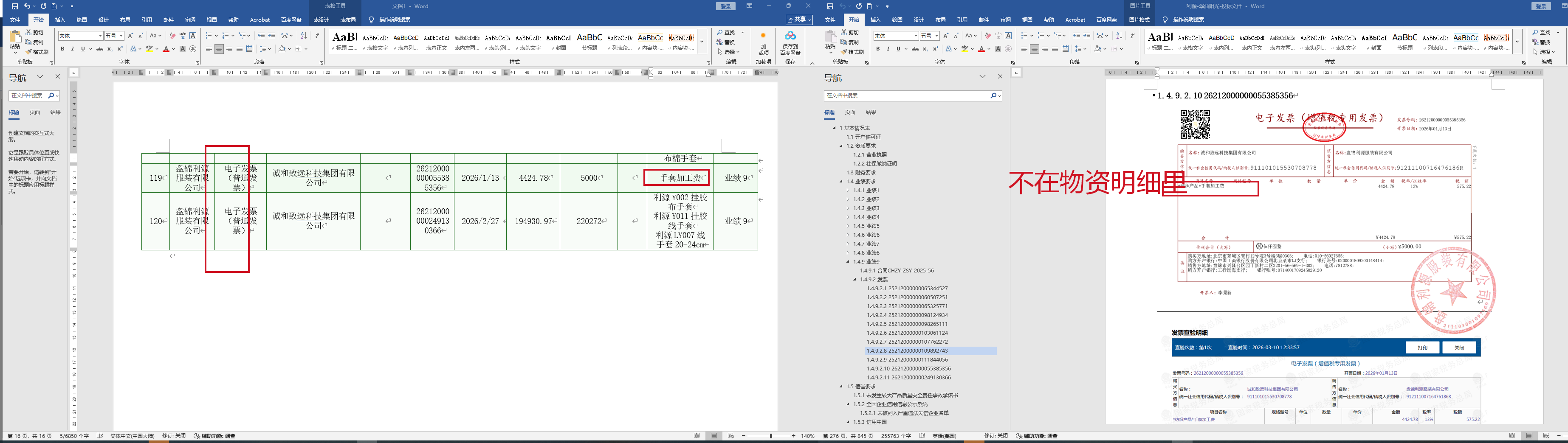The image size is (1568, 443).
Task: Switch to web layout view in left status bar
Action: click(731, 436)
